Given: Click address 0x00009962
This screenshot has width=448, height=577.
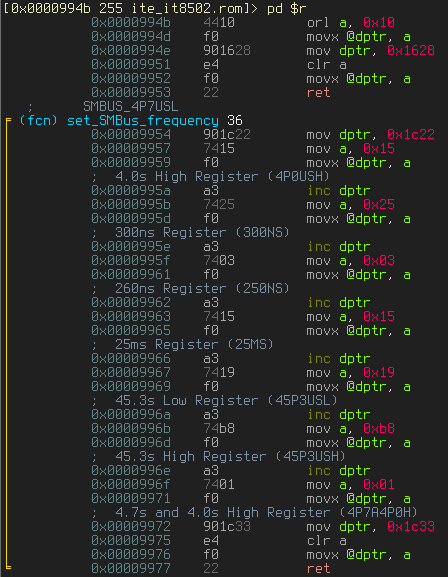Looking at the screenshot, I should 131,302.
